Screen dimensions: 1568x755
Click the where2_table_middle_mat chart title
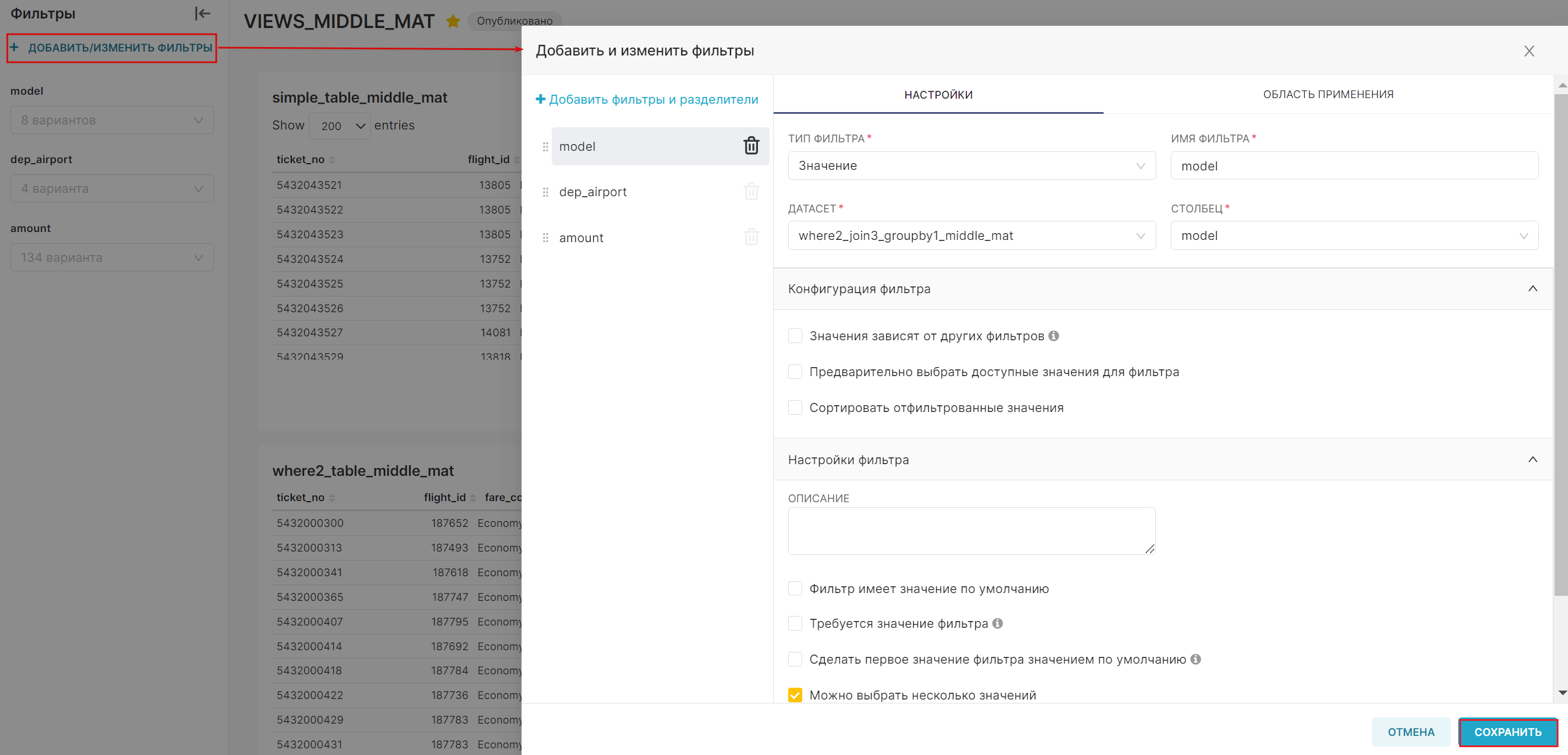coord(363,471)
